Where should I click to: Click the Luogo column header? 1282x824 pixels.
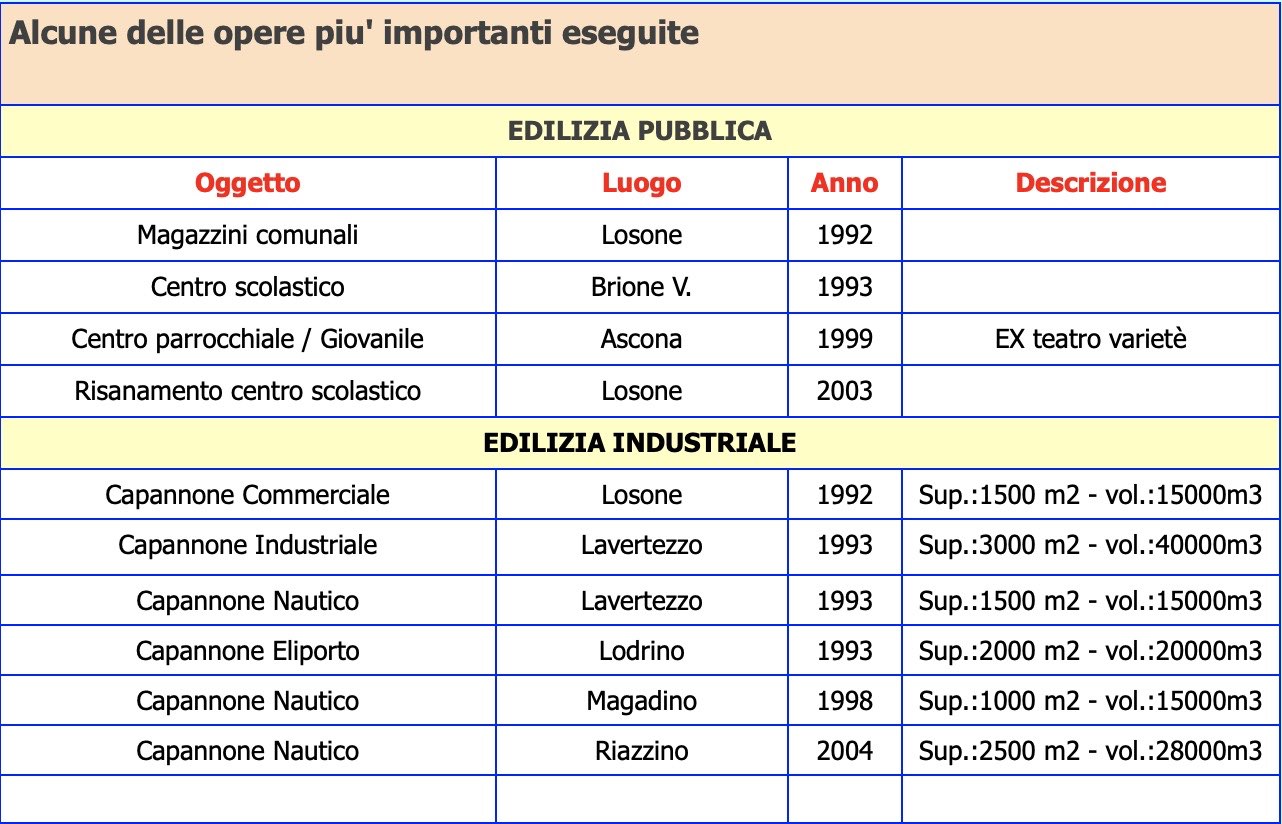(x=642, y=183)
